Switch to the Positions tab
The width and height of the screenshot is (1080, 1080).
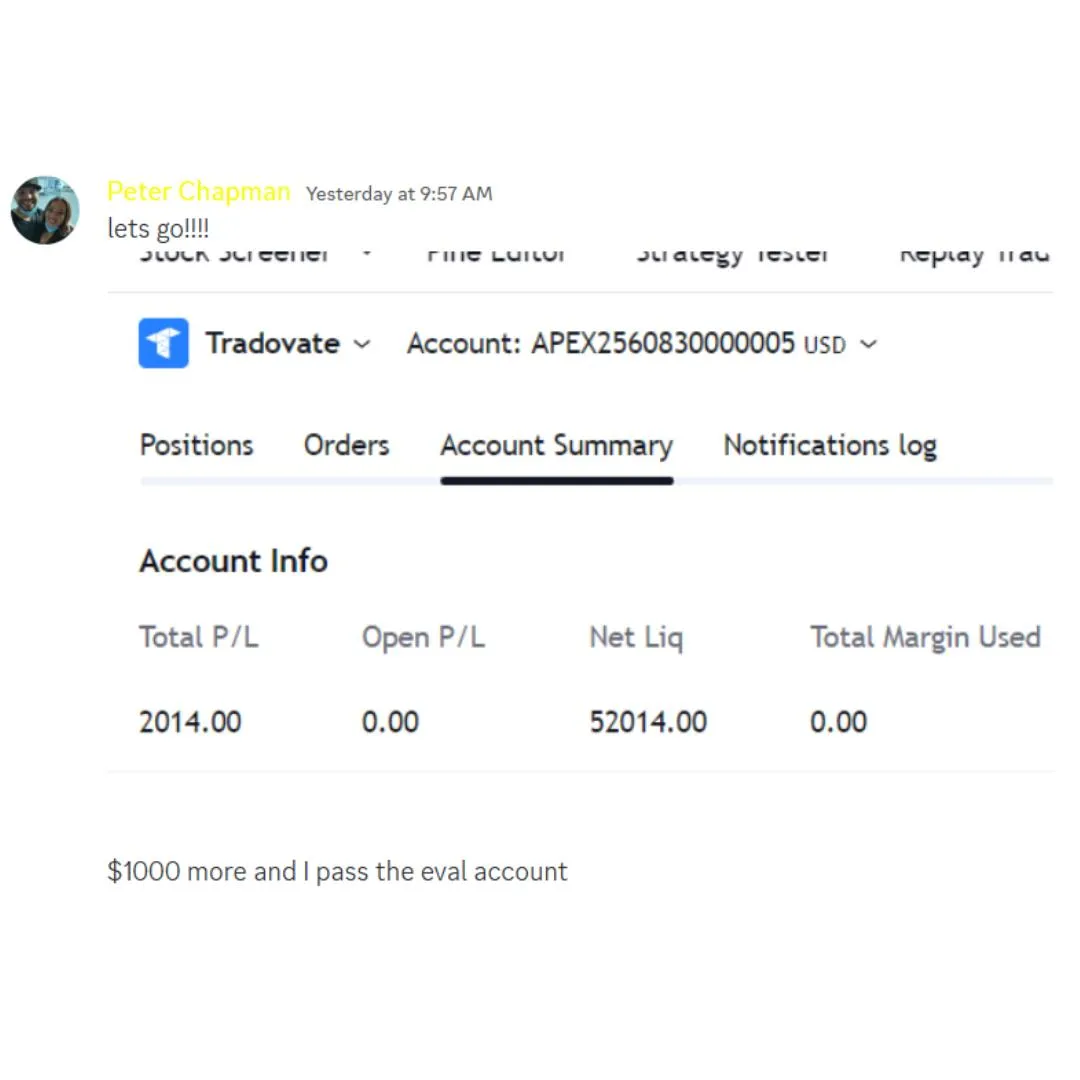tap(196, 446)
